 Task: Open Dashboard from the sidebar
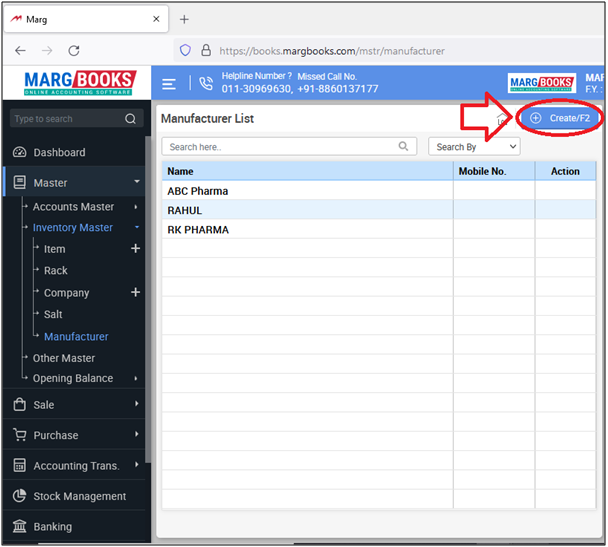pos(59,152)
